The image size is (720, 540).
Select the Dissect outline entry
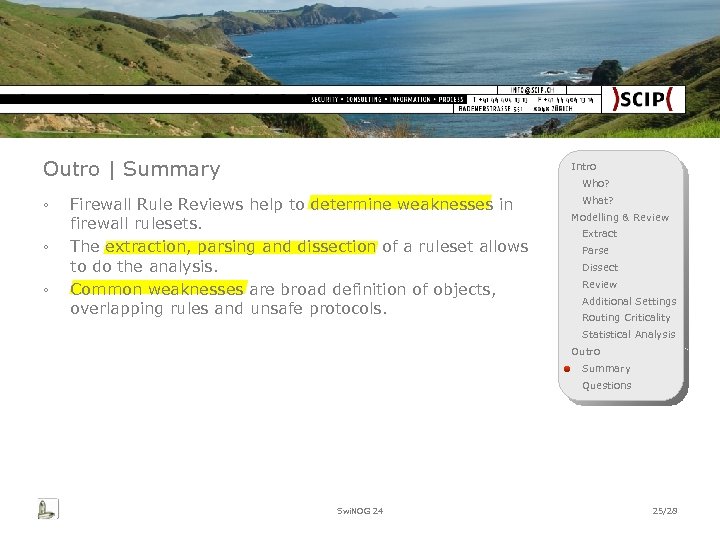tap(600, 268)
